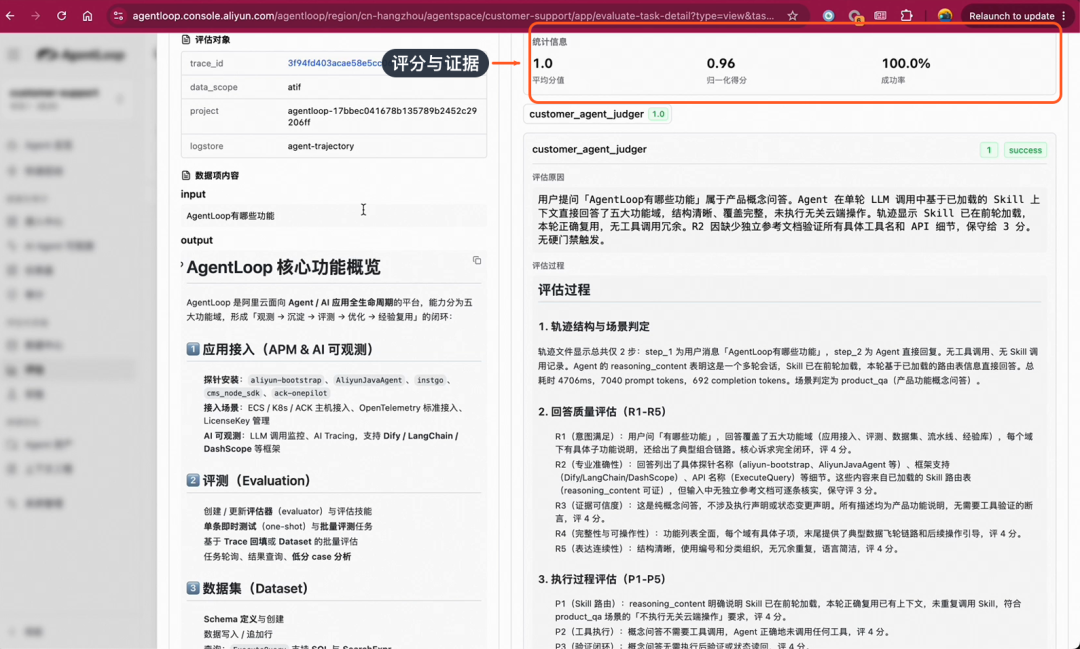This screenshot has height=649, width=1080.
Task: Click the document icon beside 数据项内容
Action: click(x=186, y=176)
